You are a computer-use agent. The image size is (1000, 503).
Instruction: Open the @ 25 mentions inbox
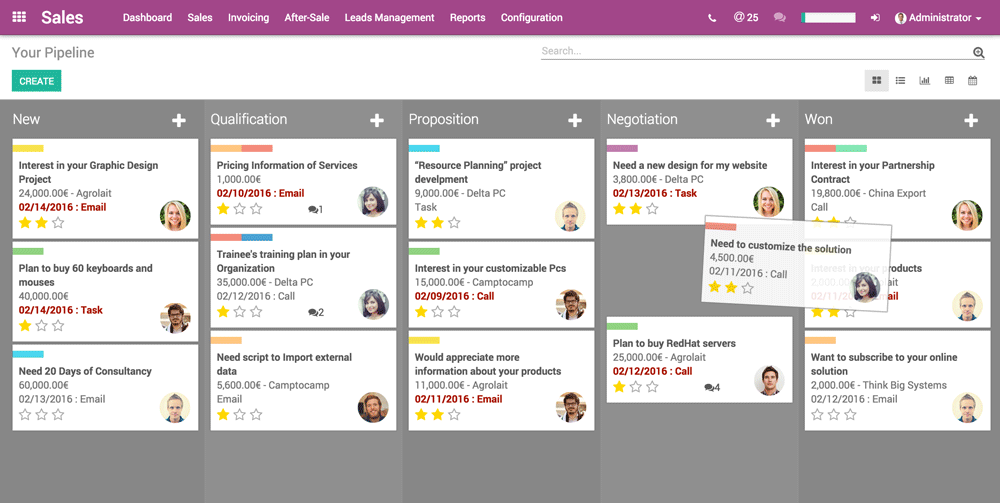745,18
